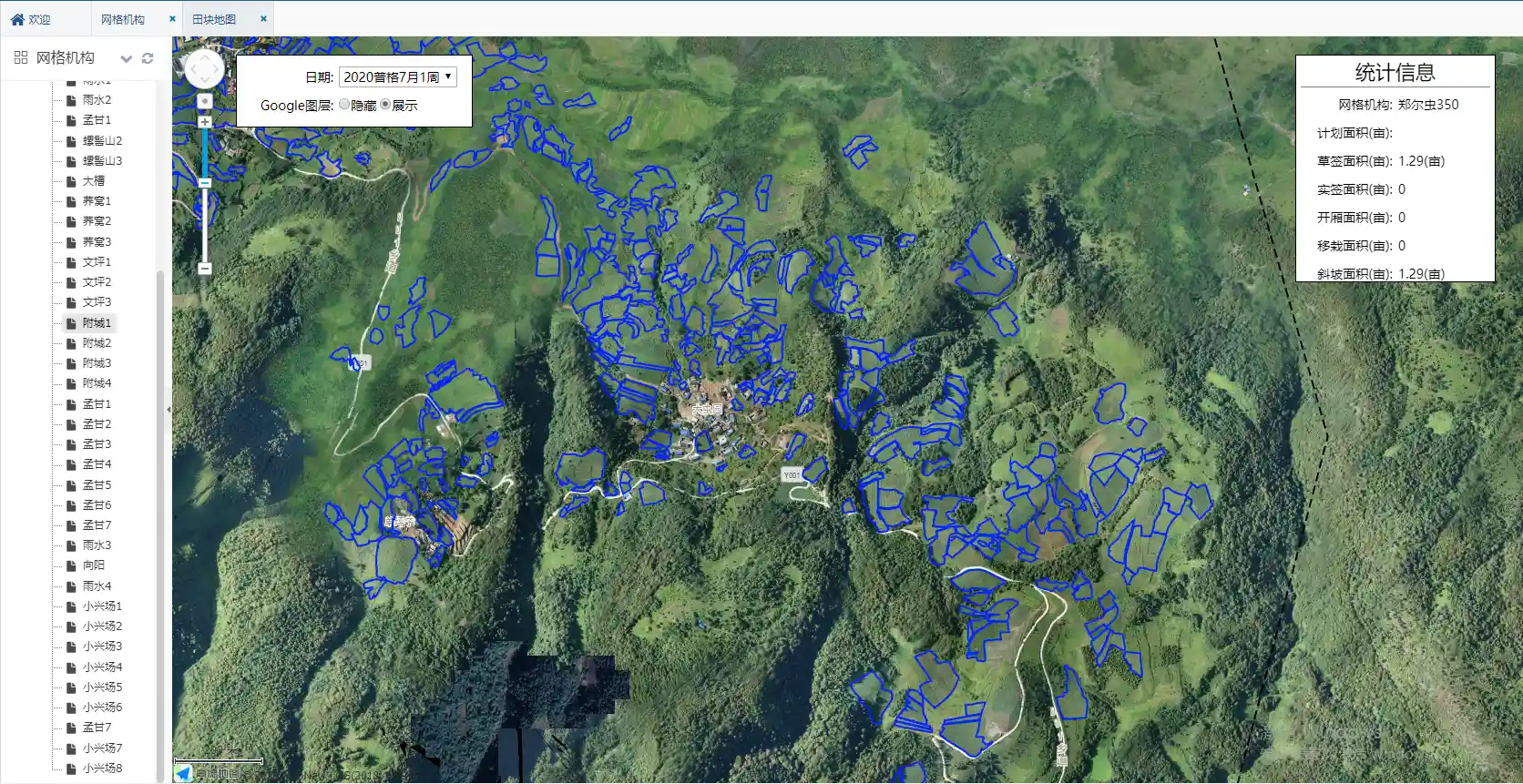Click the map zoom out minus button

click(205, 269)
